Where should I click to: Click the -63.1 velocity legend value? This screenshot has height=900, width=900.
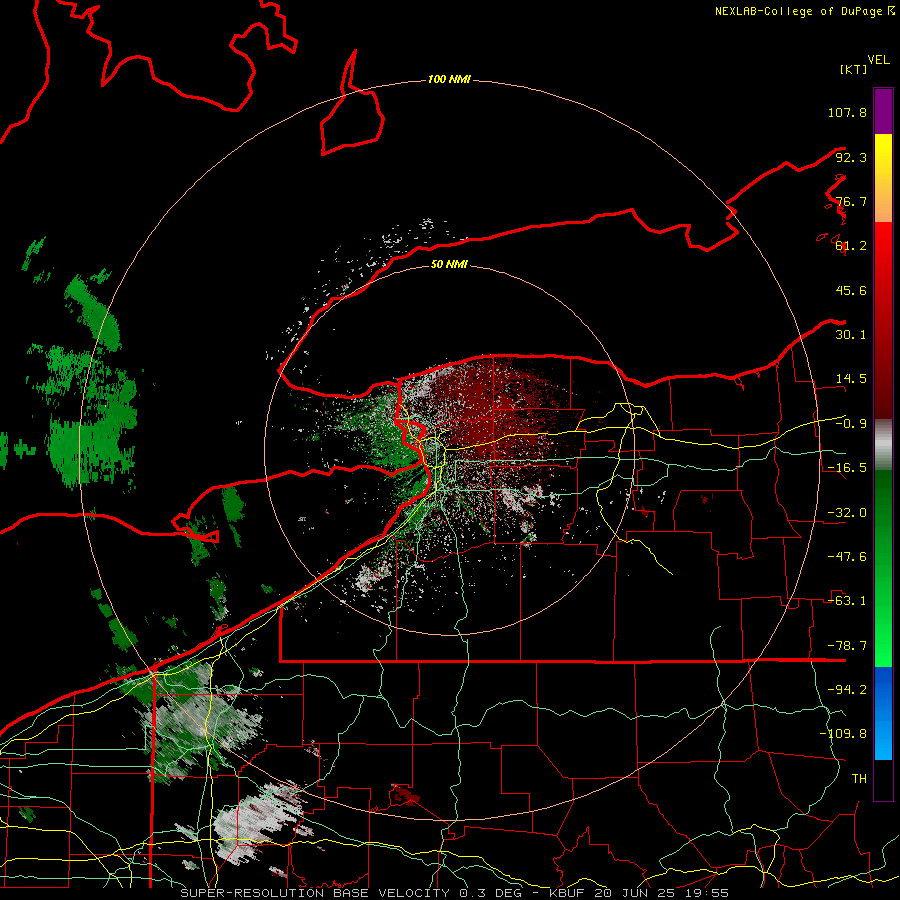[847, 601]
